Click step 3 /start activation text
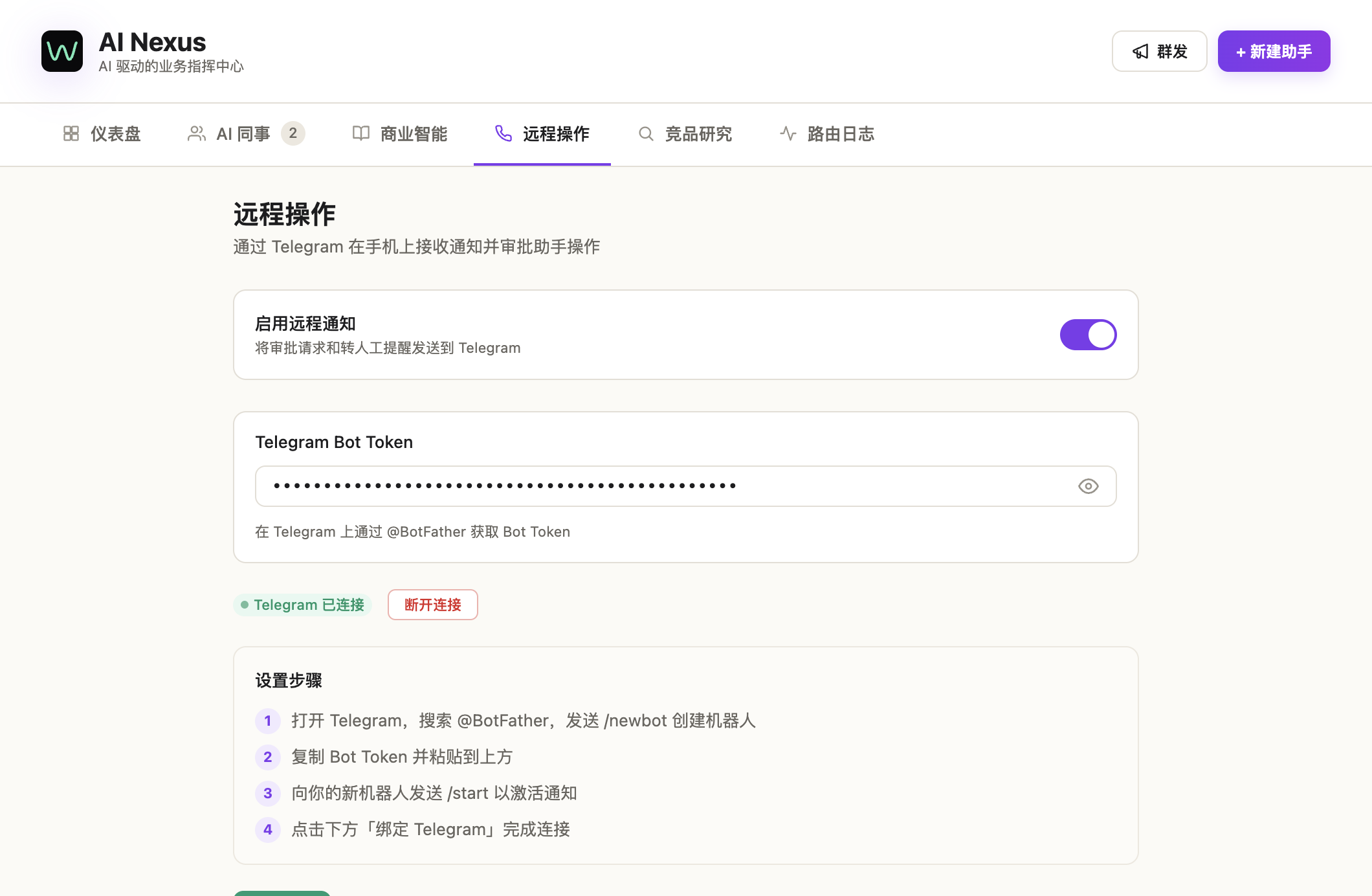This screenshot has width=1372, height=896. point(434,793)
